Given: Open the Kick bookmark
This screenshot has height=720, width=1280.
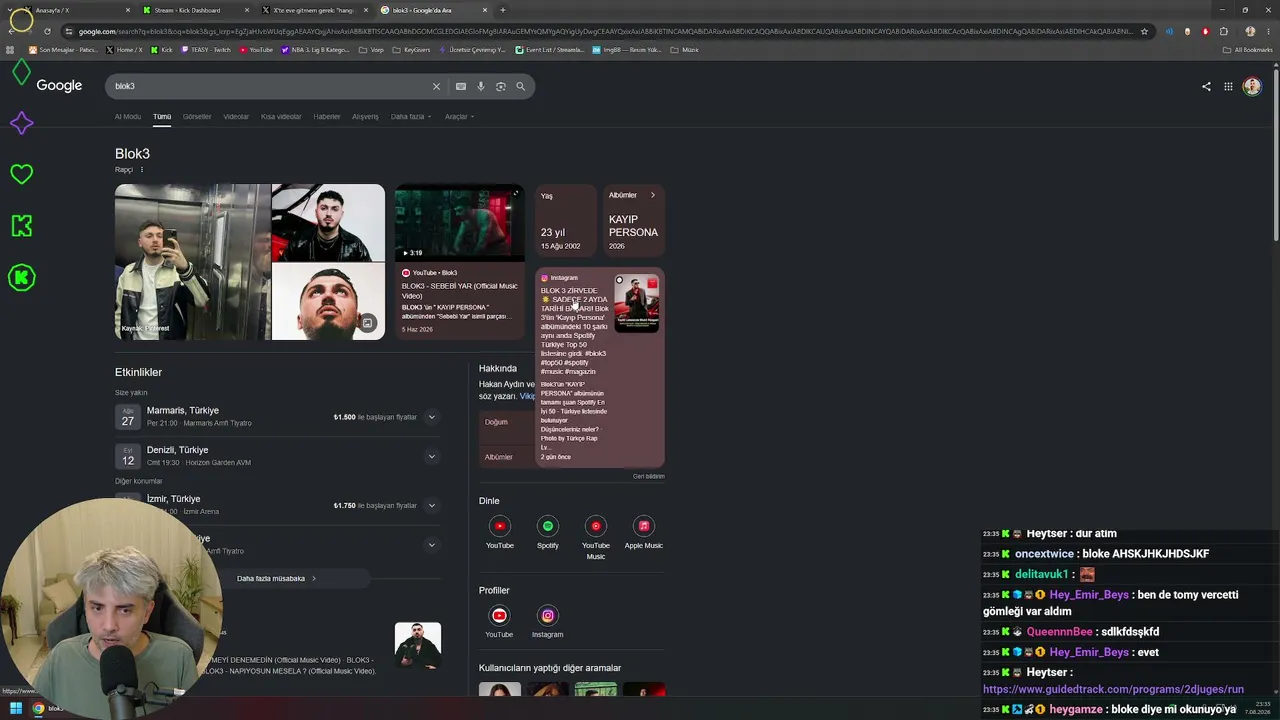Looking at the screenshot, I should 162,49.
